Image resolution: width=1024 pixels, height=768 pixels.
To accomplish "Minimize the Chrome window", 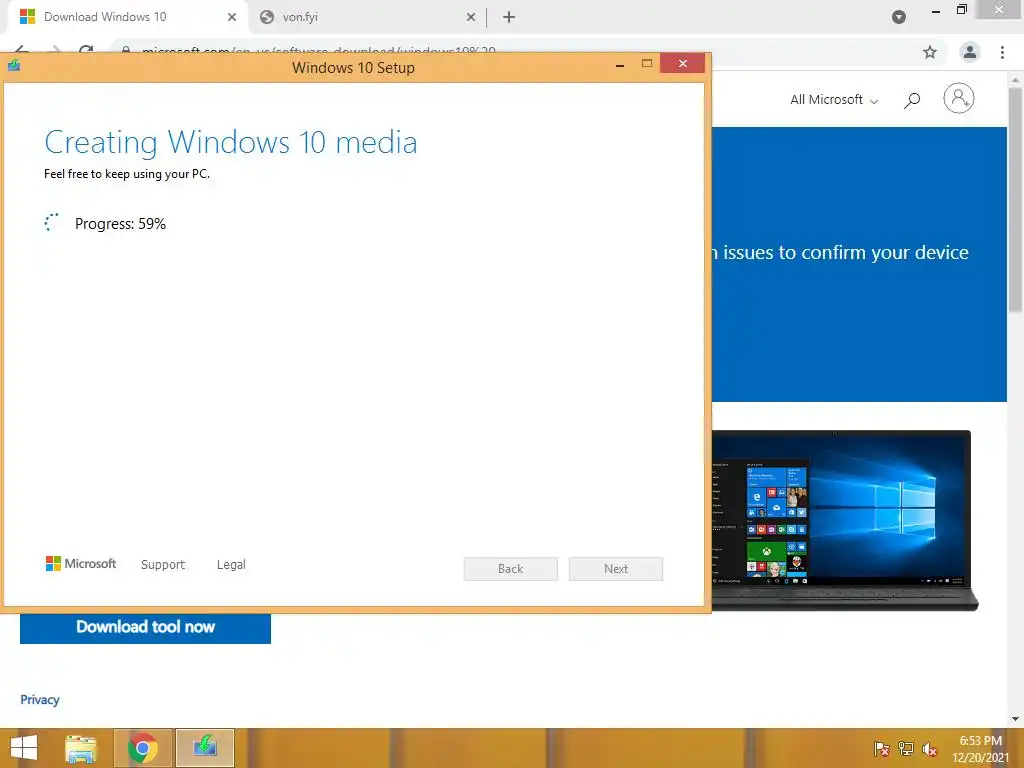I will coord(936,10).
